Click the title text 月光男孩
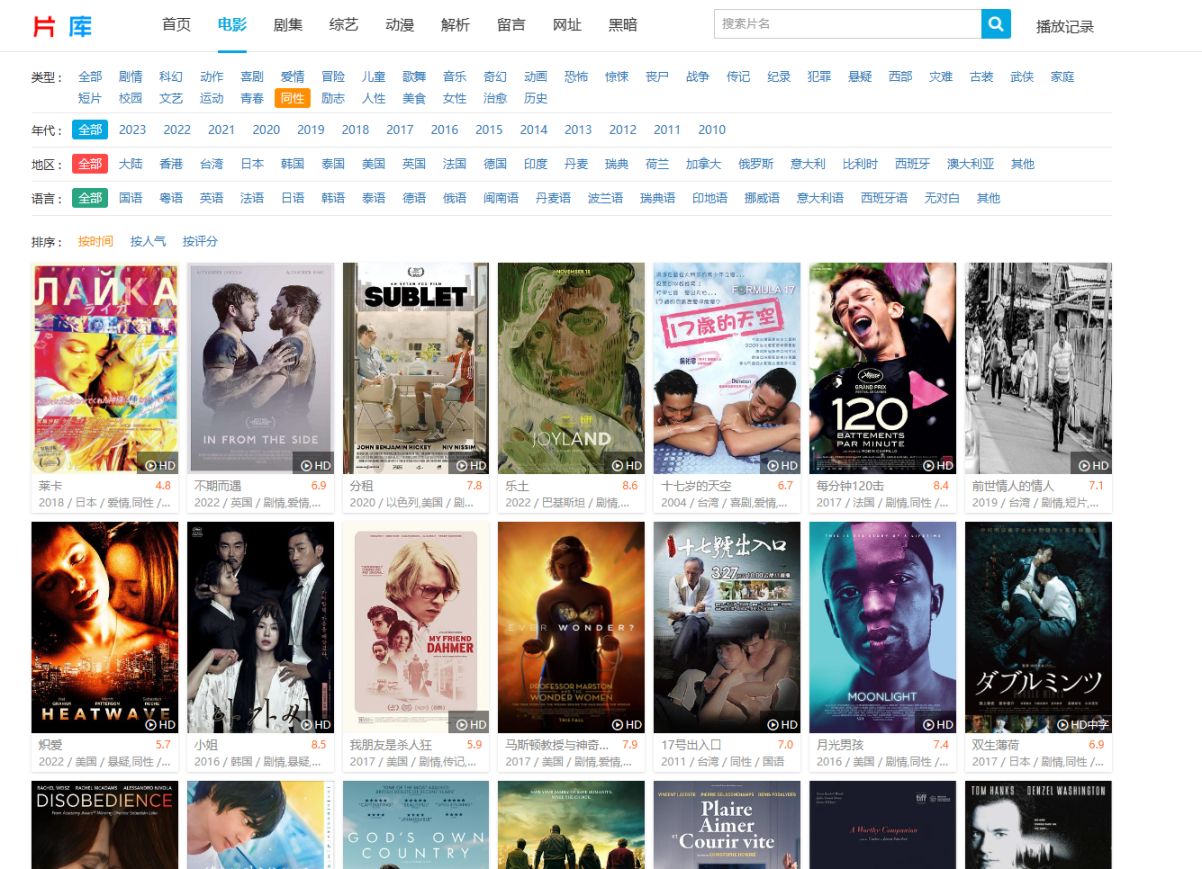Viewport: 1202px width, 869px height. pyautogui.click(x=840, y=744)
